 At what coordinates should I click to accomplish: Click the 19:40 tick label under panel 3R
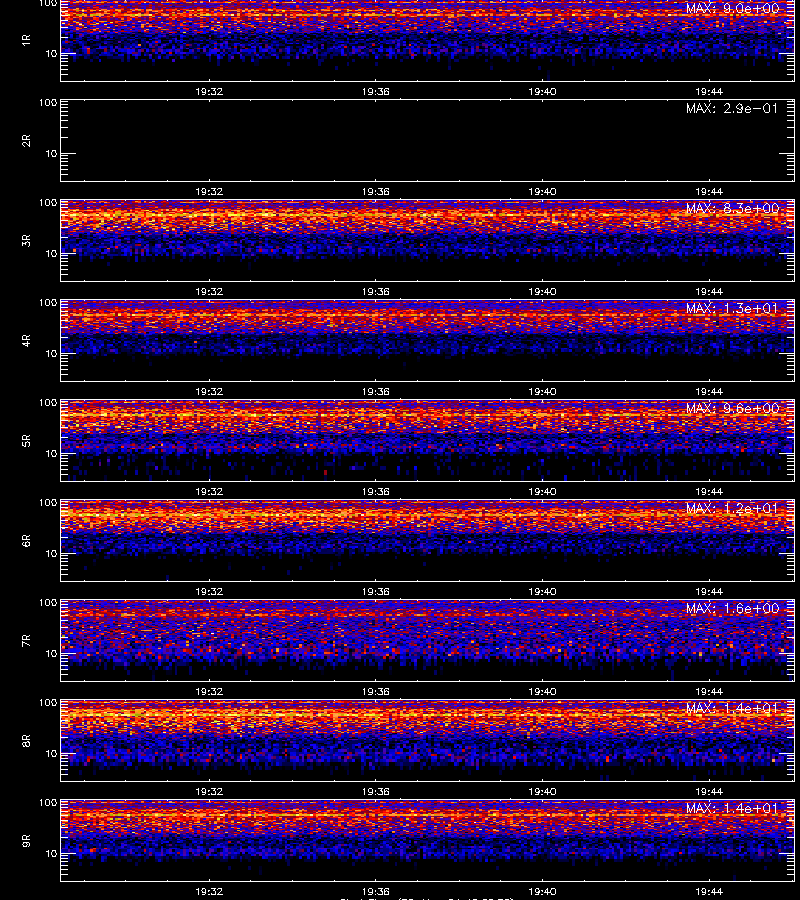[542, 292]
